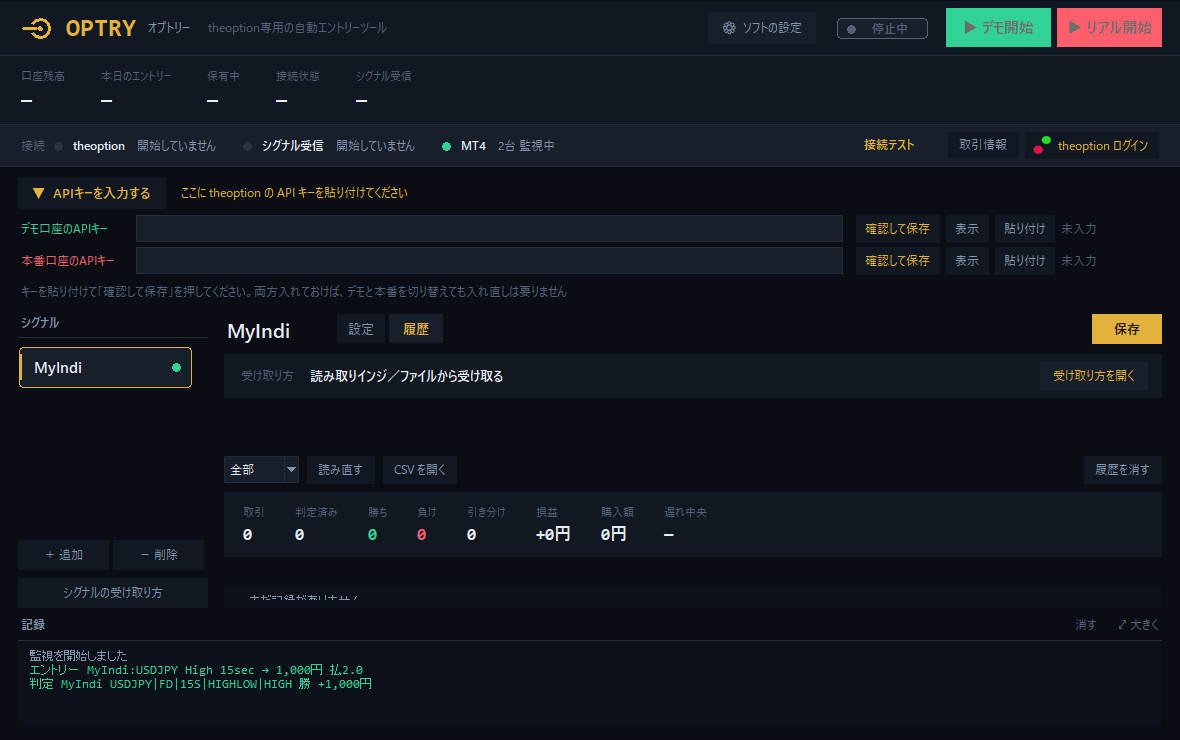Clear history with 履歴を消す
The image size is (1180, 740).
[x=1122, y=470]
